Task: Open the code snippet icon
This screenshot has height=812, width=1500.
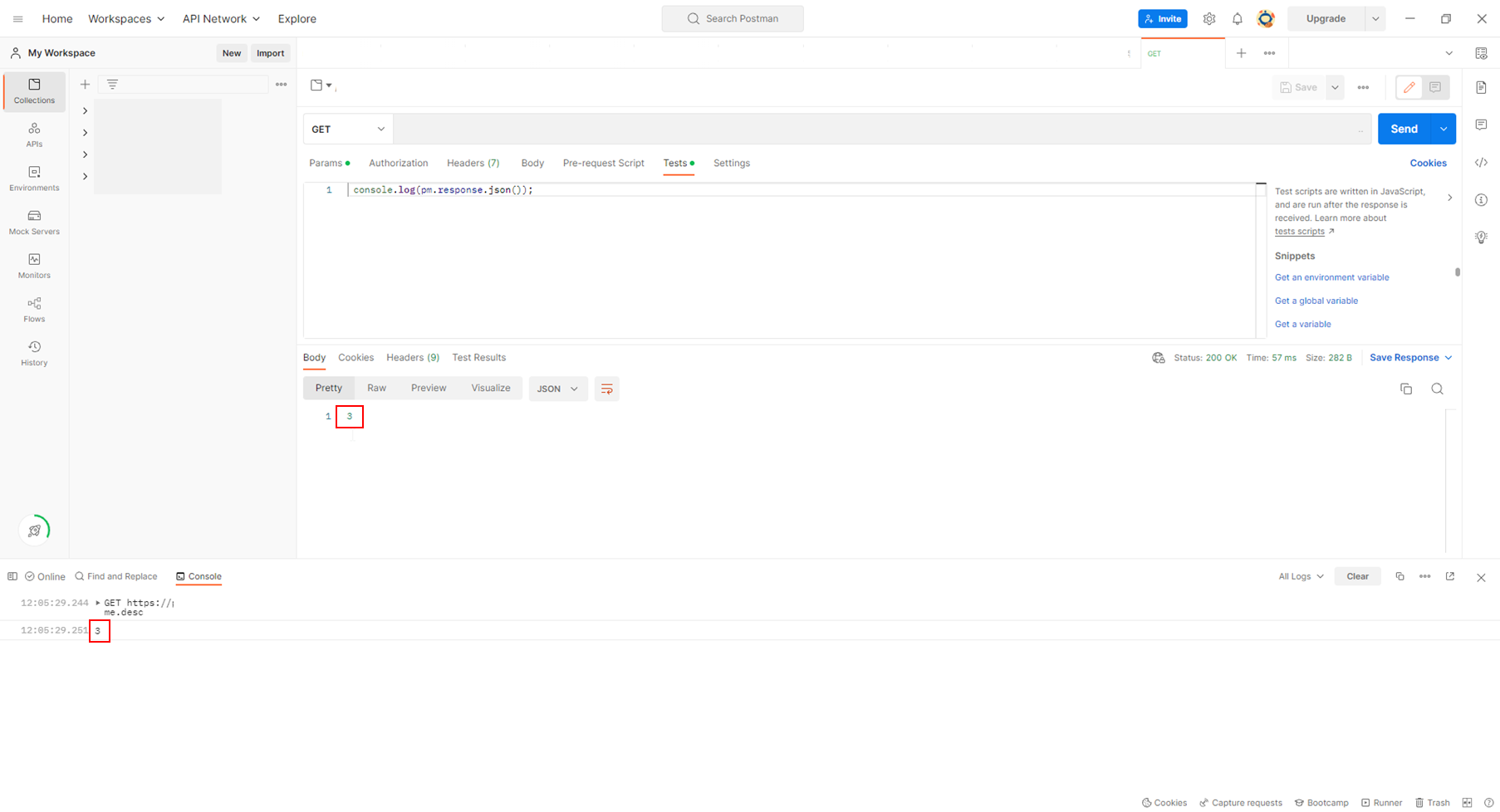Action: click(x=1481, y=163)
